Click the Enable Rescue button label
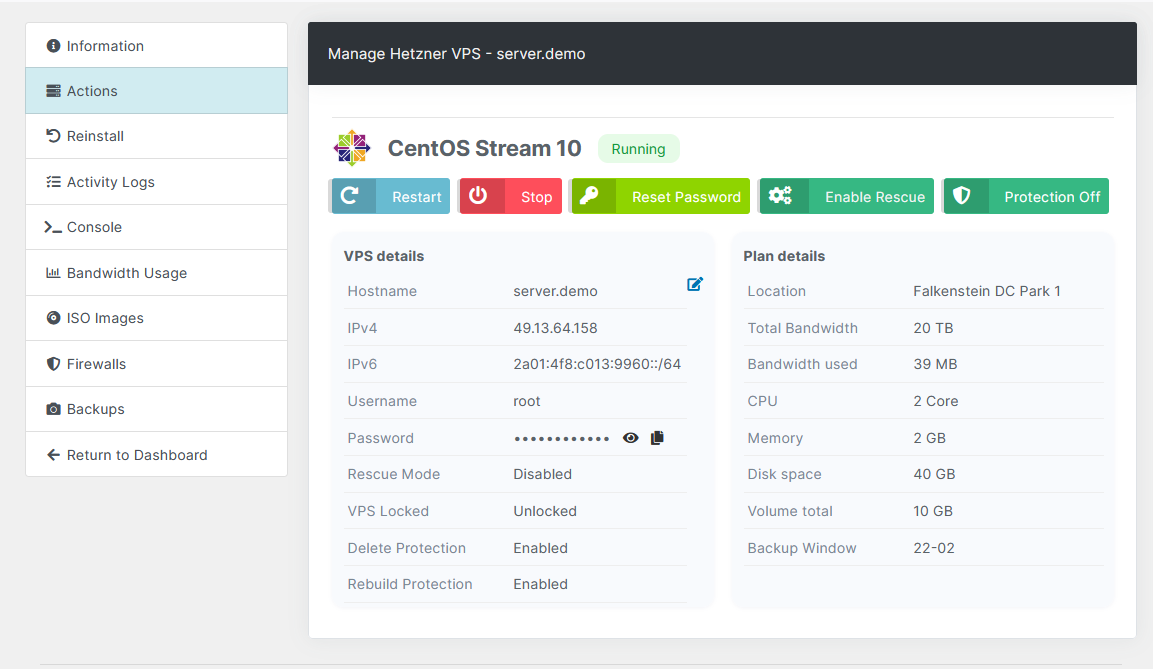Viewport: 1153px width, 669px height. pos(875,197)
